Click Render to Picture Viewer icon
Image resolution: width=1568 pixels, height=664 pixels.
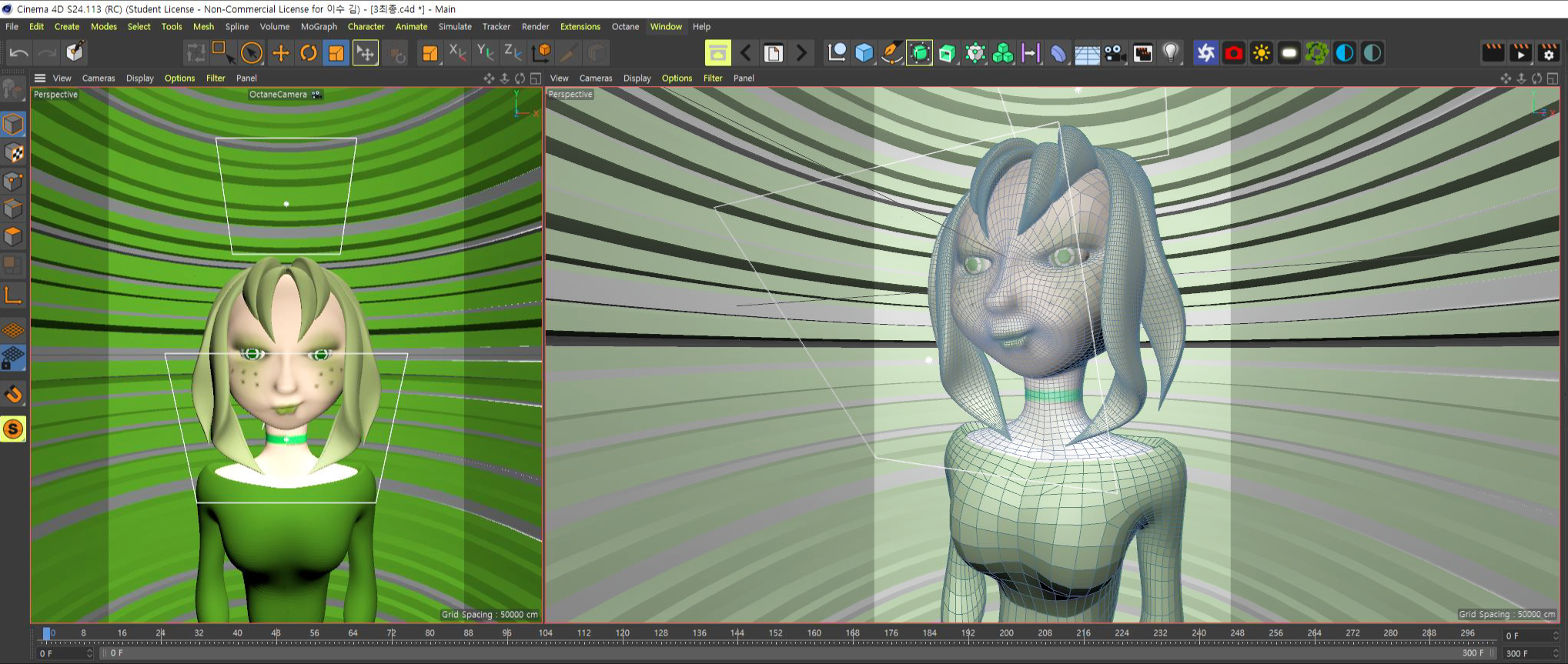[1520, 52]
